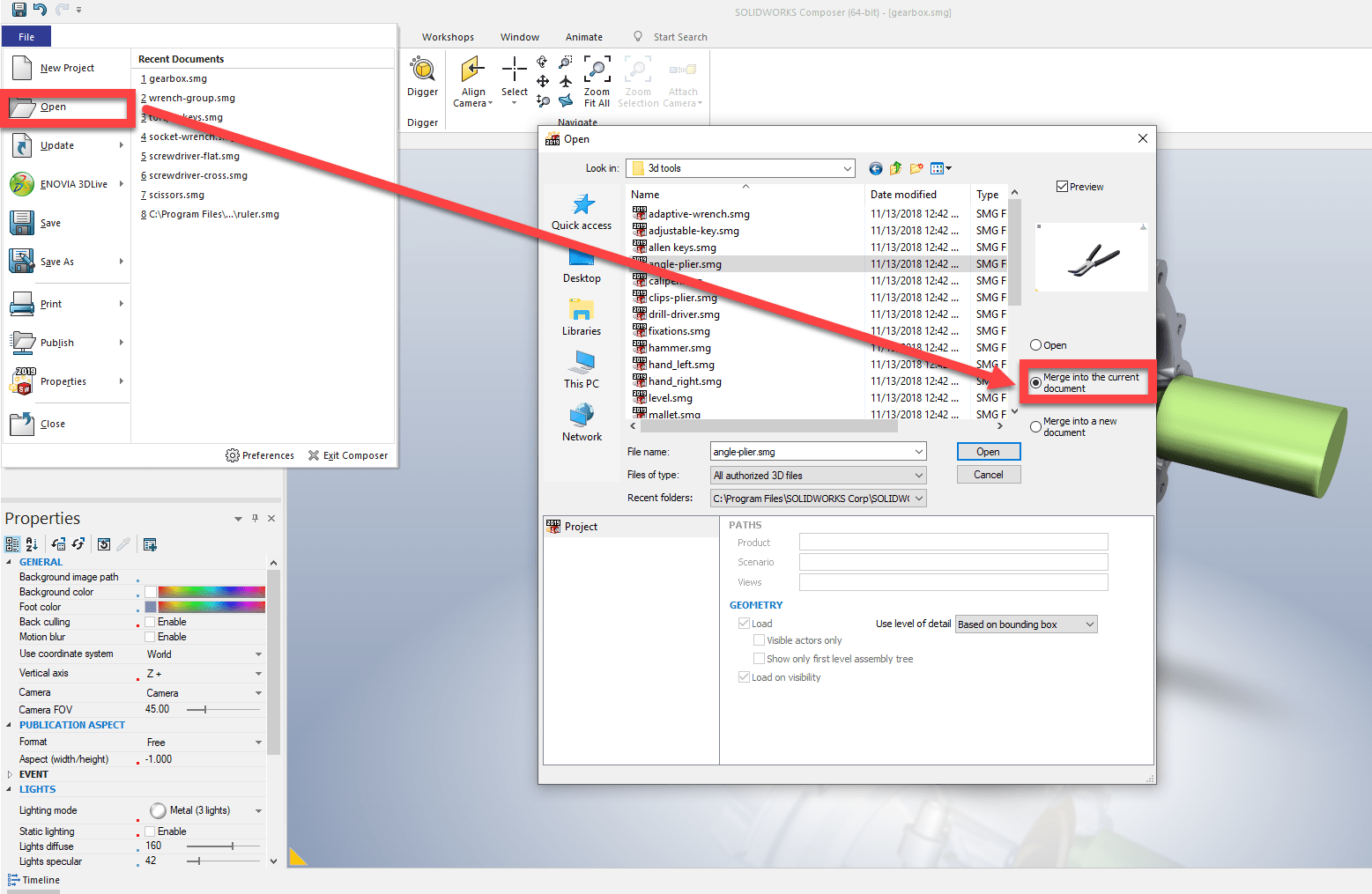Image resolution: width=1372 pixels, height=894 pixels.
Task: Click the Preferences gear icon
Action: pyautogui.click(x=233, y=455)
